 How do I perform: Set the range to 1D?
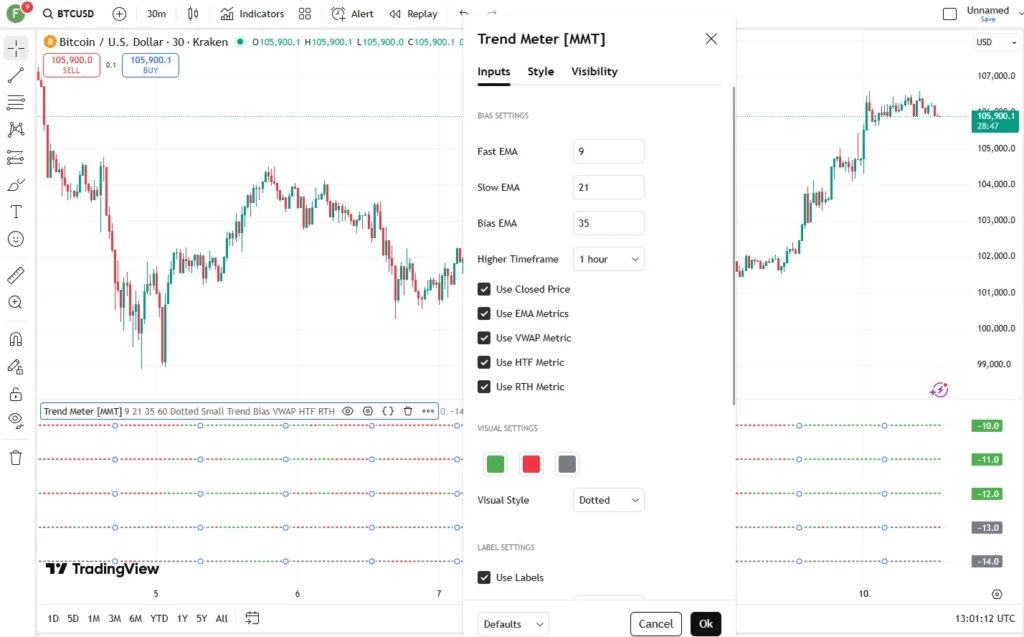point(53,618)
